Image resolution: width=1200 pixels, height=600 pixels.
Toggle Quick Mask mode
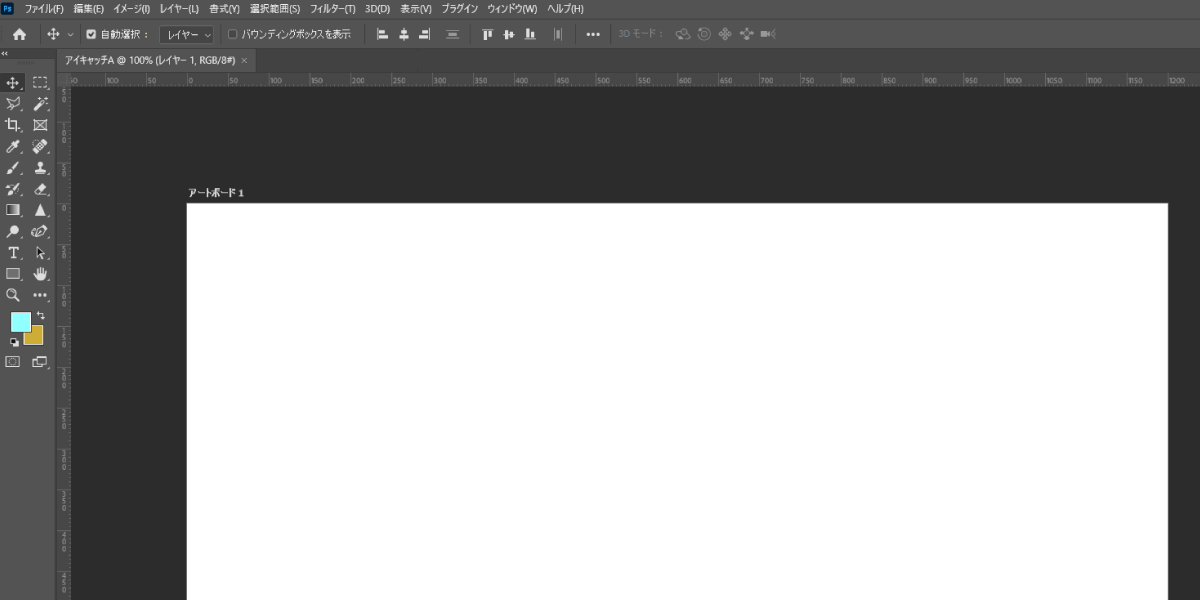(x=13, y=362)
